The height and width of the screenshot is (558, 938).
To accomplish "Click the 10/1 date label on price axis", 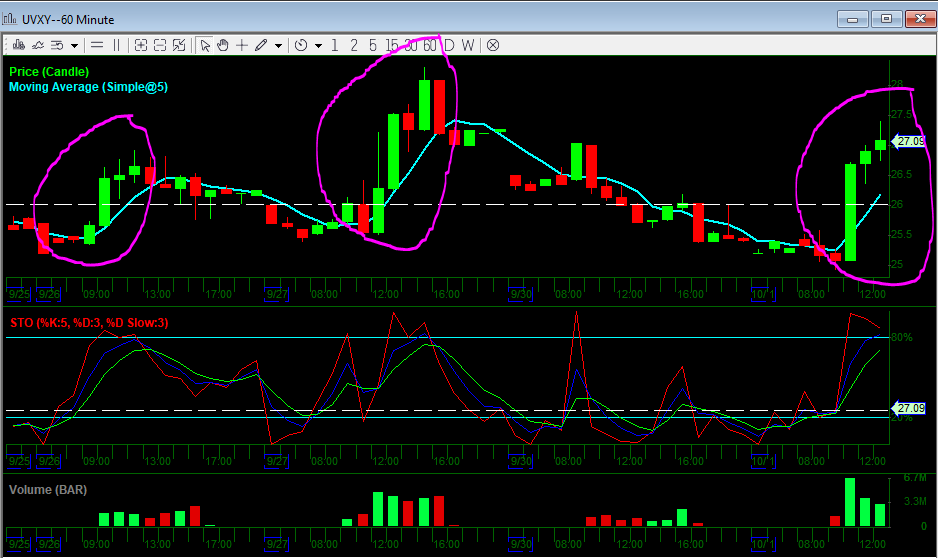I will 763,294.
